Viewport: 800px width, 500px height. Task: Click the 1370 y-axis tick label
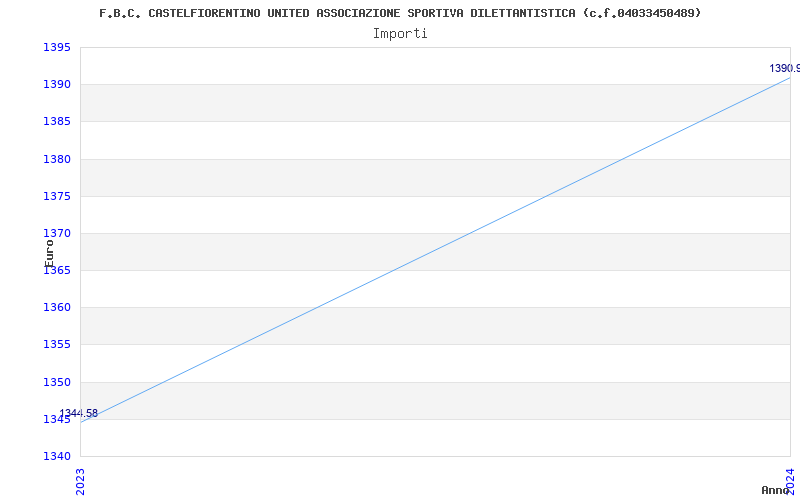pos(57,234)
